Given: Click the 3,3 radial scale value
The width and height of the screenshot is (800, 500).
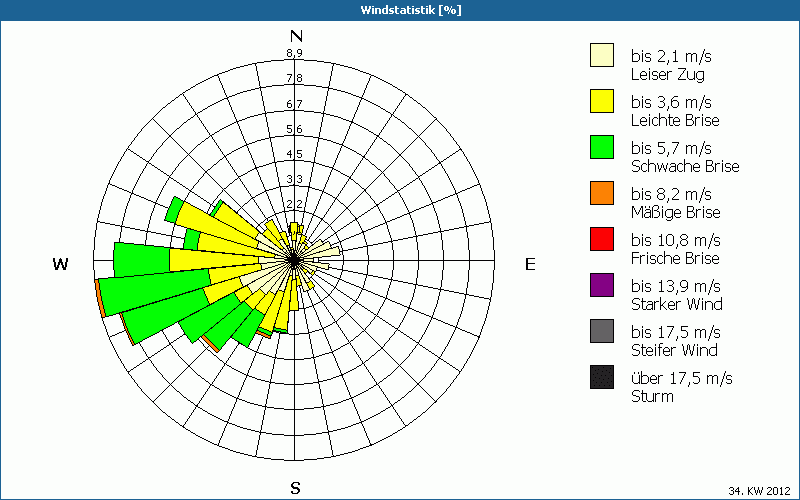Looking at the screenshot, I should 294,179.
